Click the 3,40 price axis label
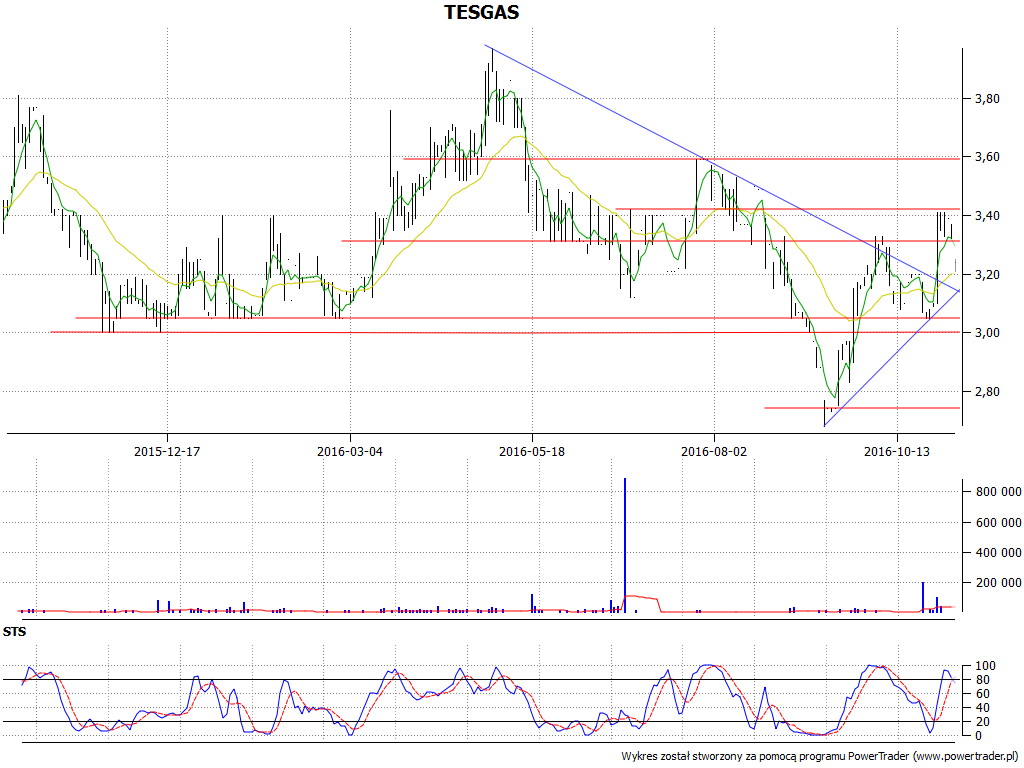1024x768 pixels. pos(987,216)
